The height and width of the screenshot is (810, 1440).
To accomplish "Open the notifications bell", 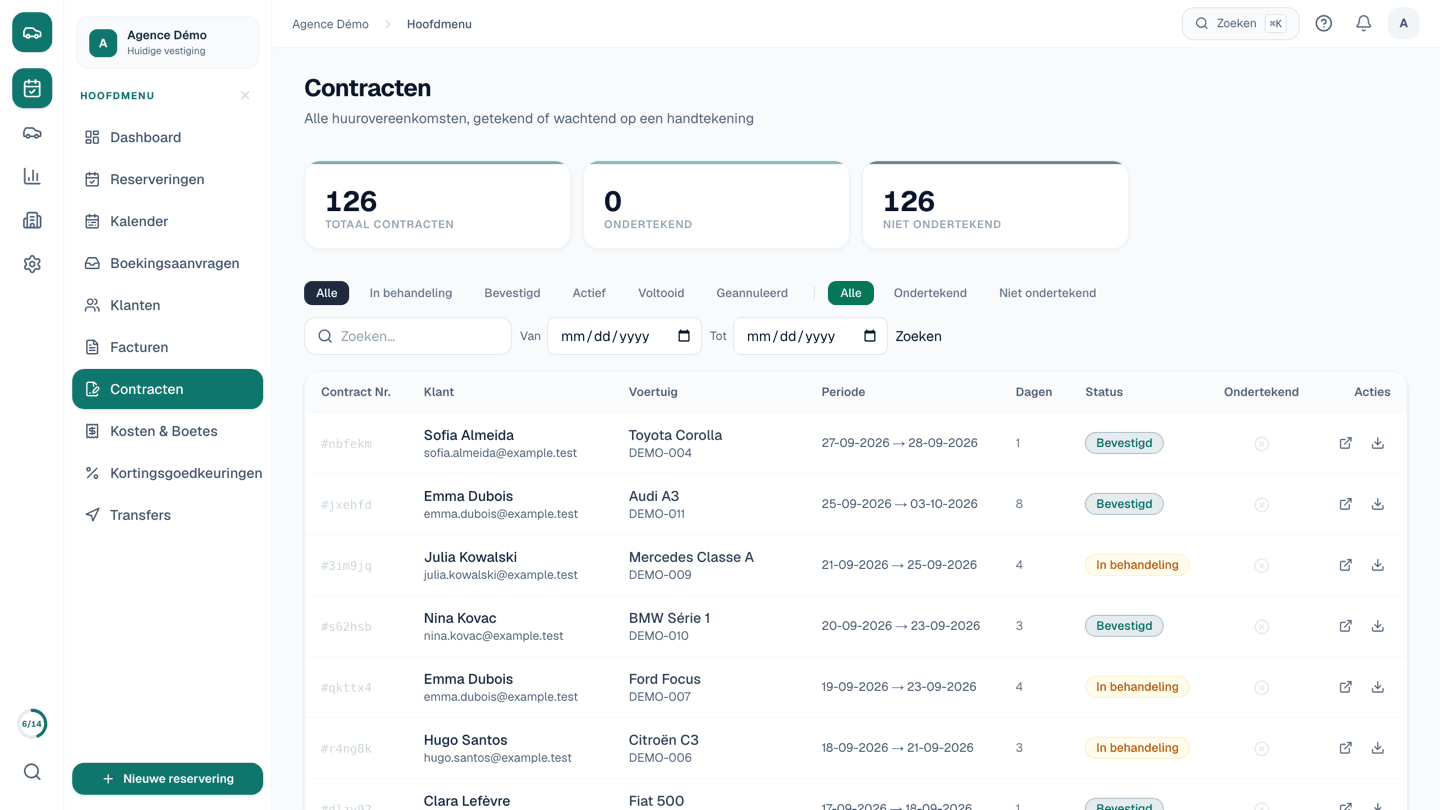I will (1363, 24).
